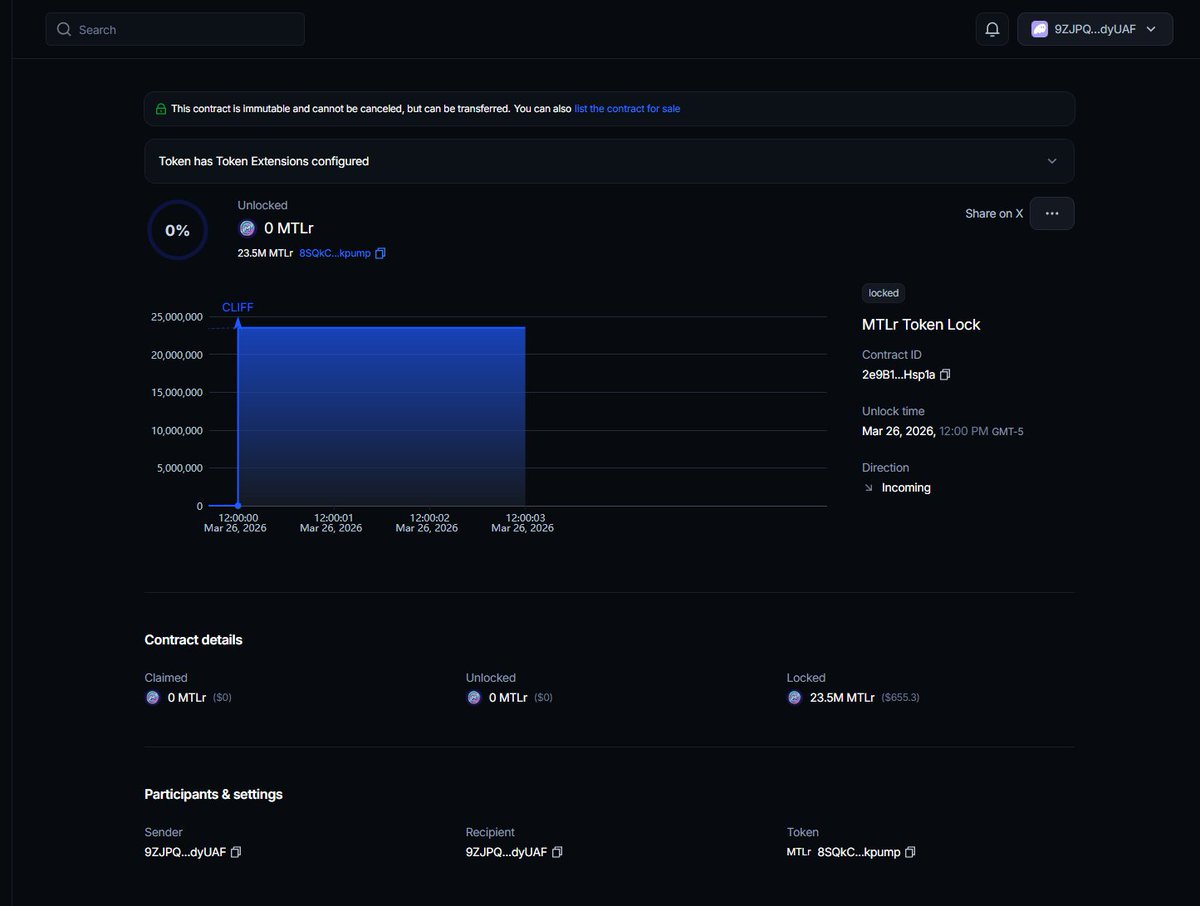Copy the Sender address 9ZJPQ...dyUAF
This screenshot has width=1200, height=906.
click(x=236, y=852)
